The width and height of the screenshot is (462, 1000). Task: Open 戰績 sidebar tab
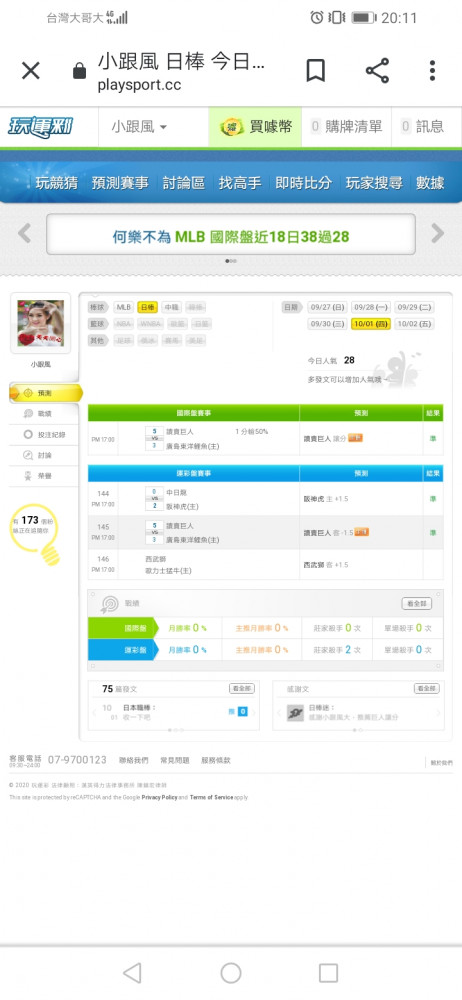pos(43,414)
